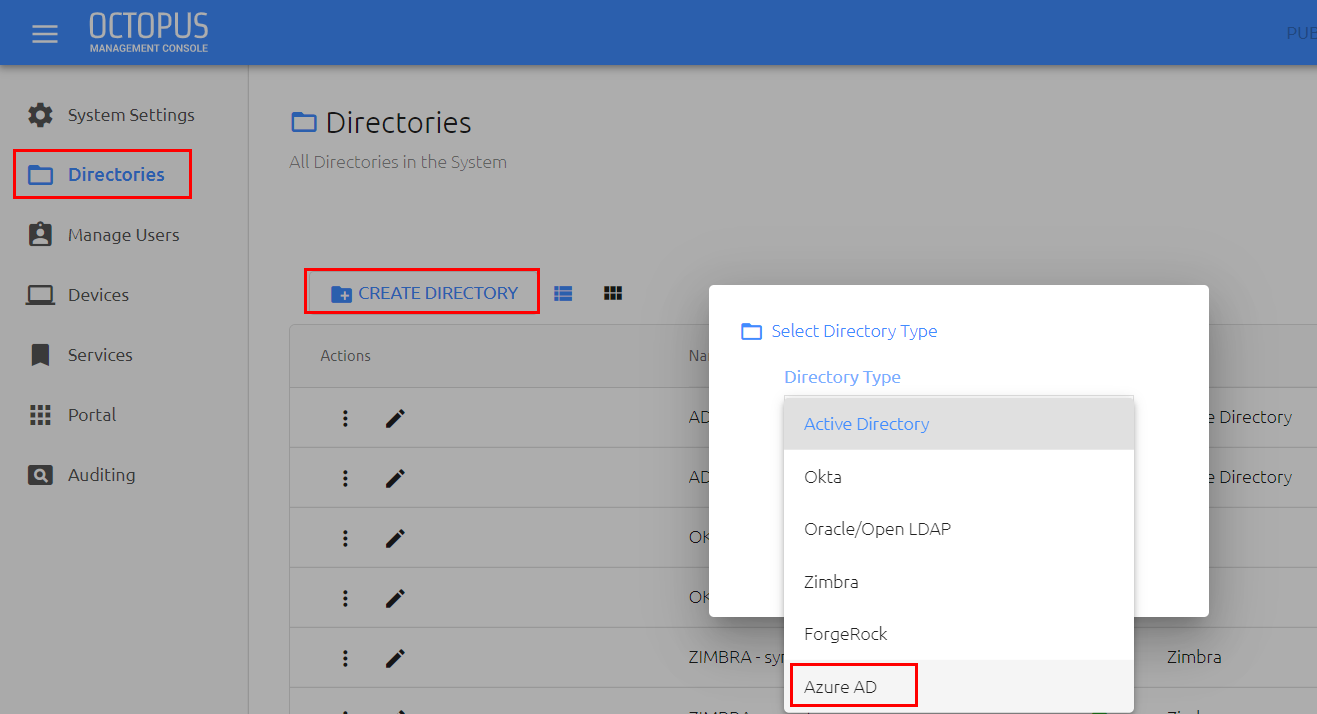Open the Portal section
The image size is (1317, 714).
92,415
